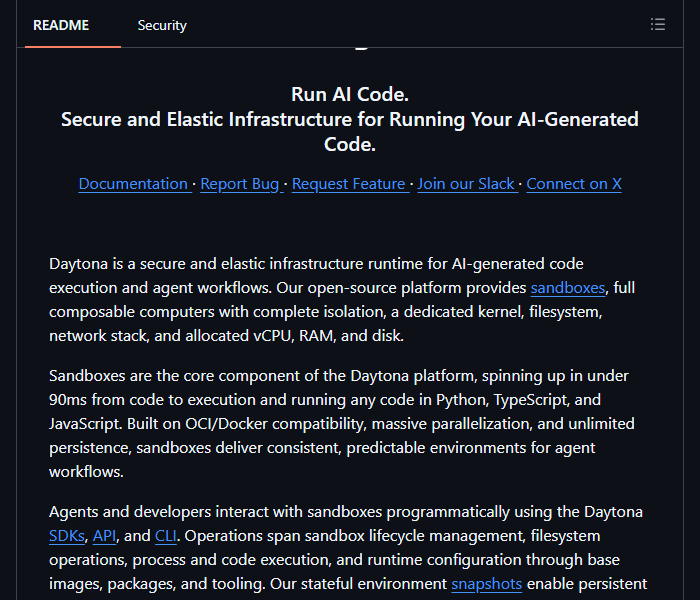
Task: Open the CLI link
Action: (x=166, y=535)
